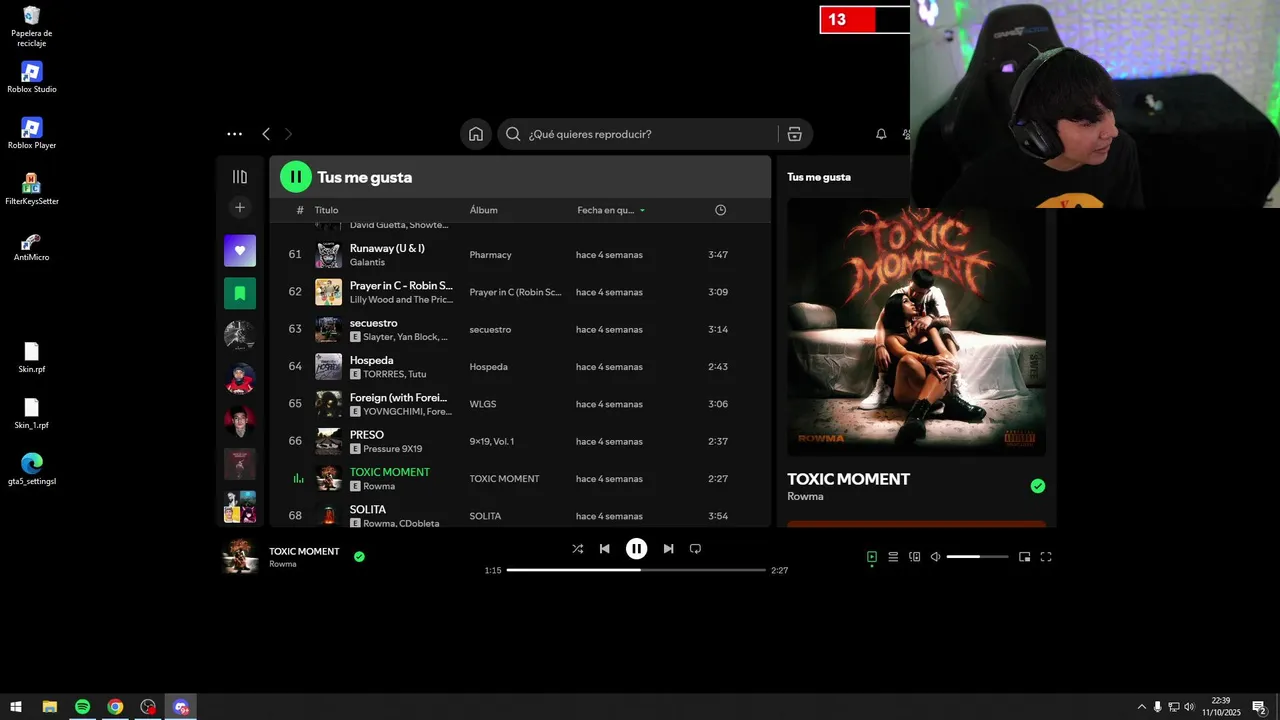
Task: Open Rowma artist link in right panel
Action: 805,497
